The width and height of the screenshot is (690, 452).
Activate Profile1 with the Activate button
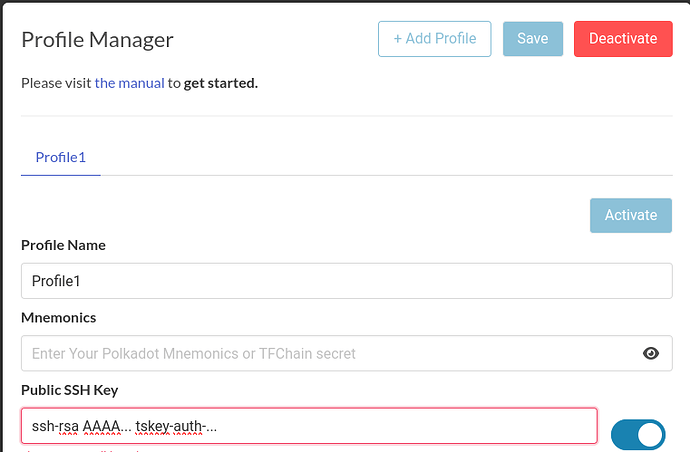point(631,215)
